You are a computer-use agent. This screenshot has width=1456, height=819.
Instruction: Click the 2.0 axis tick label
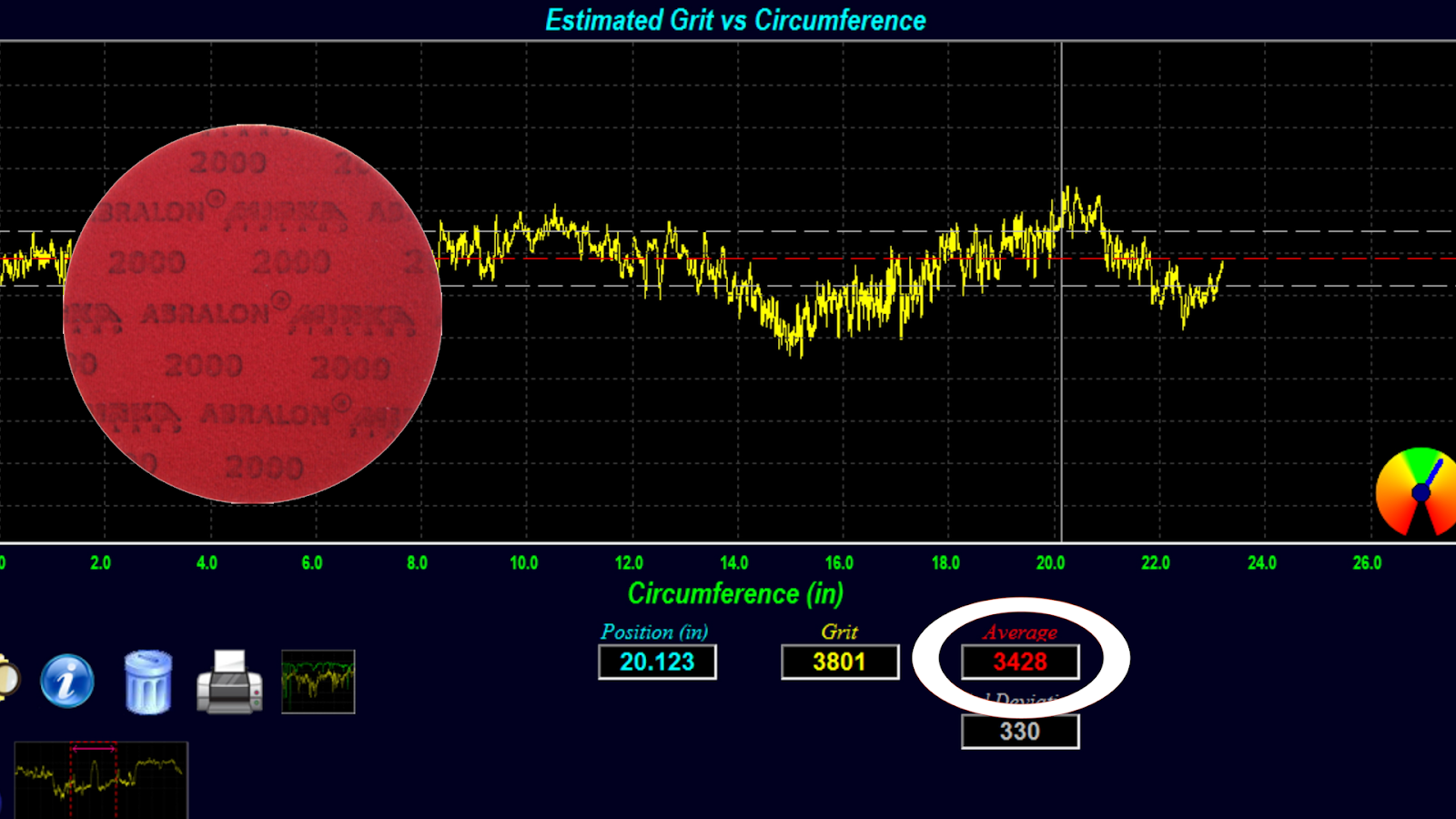pyautogui.click(x=100, y=562)
